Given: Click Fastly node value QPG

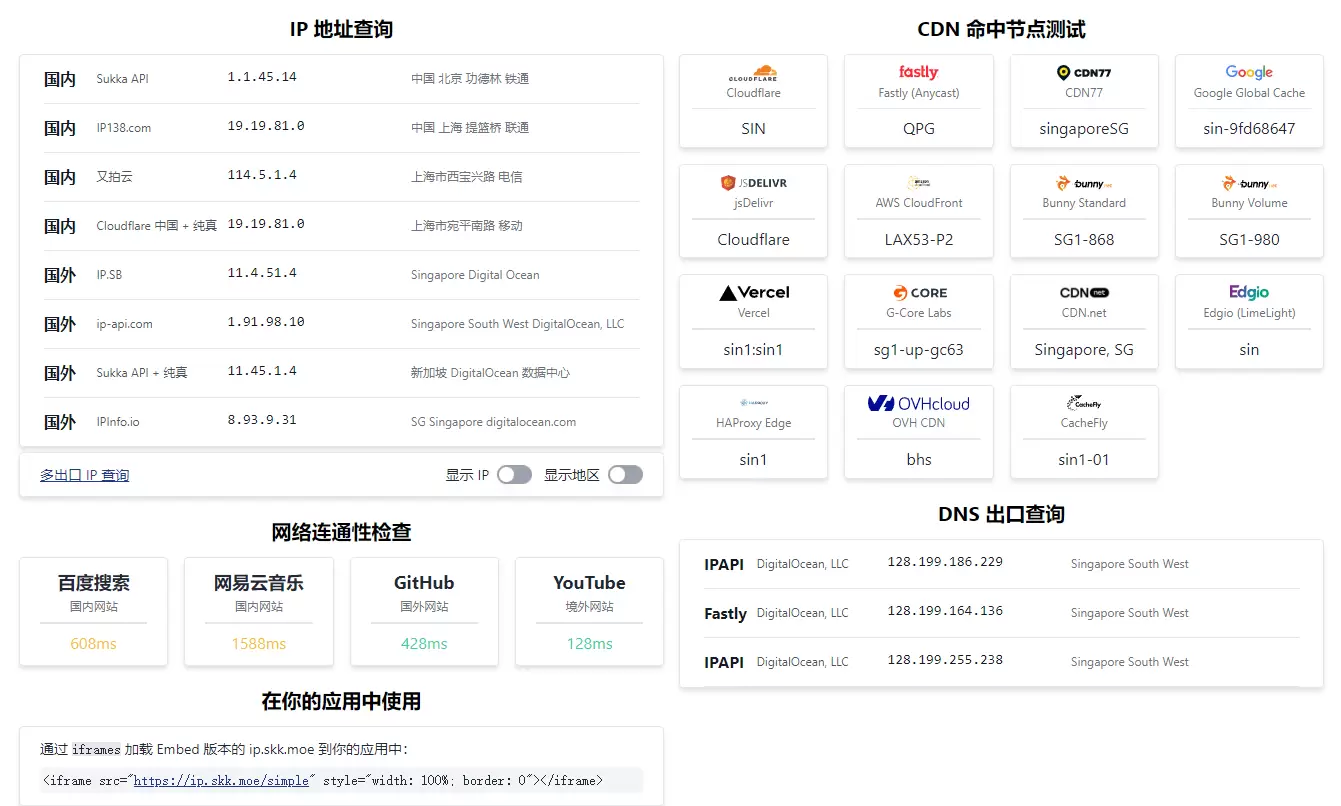Looking at the screenshot, I should [x=918, y=129].
